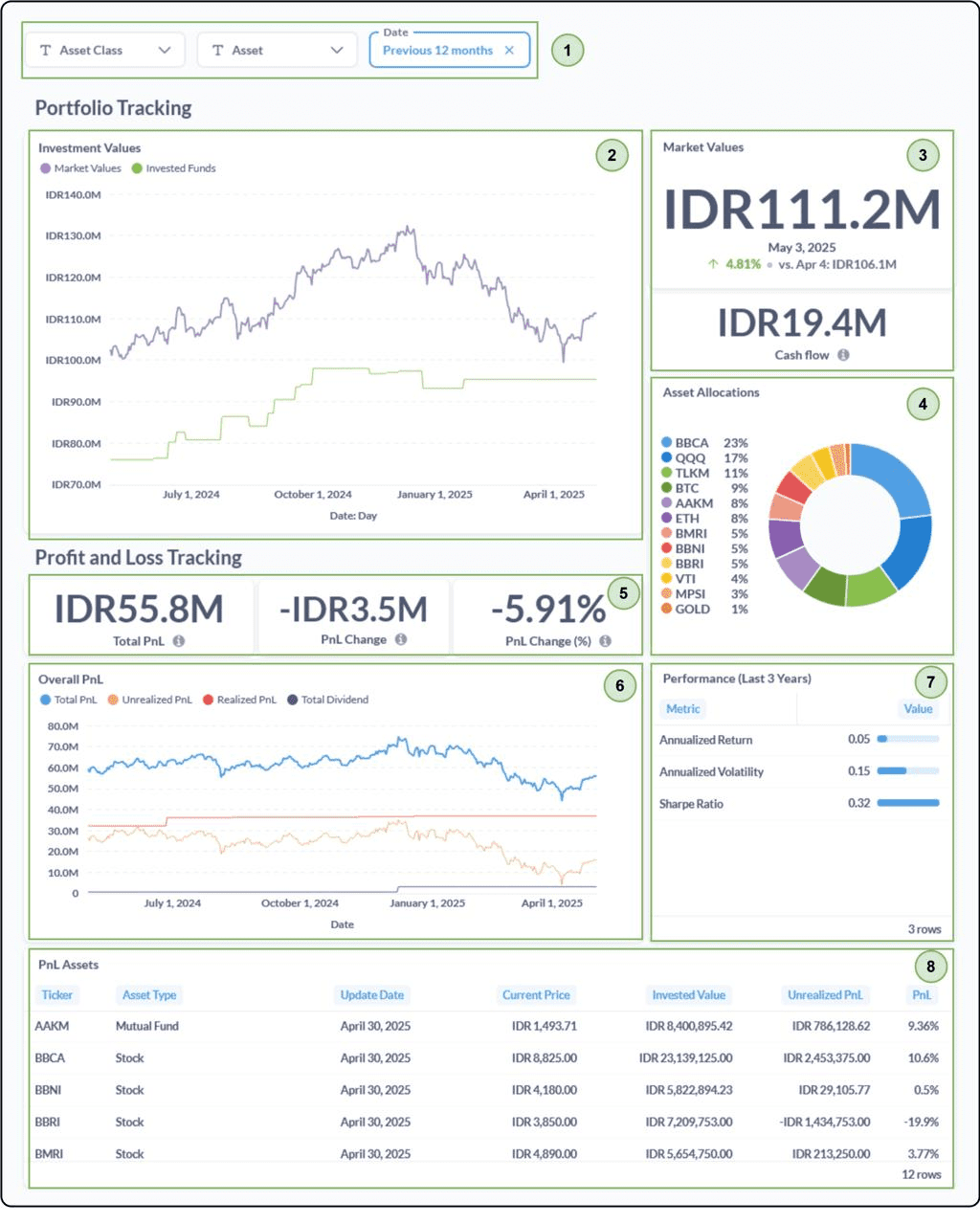Click the info icon next to Total PnL
Image resolution: width=980 pixels, height=1224 pixels.
179,641
